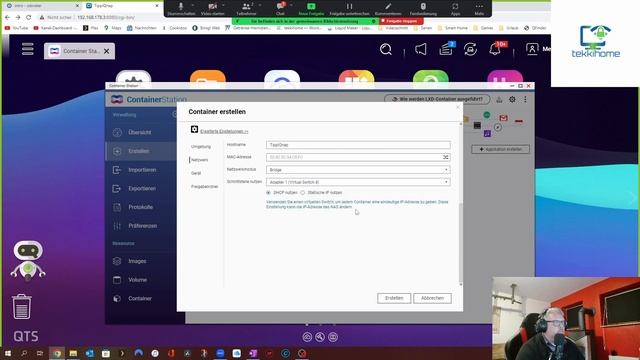Open the Schnittstelle nutzen adapter dropdown

click(x=358, y=182)
